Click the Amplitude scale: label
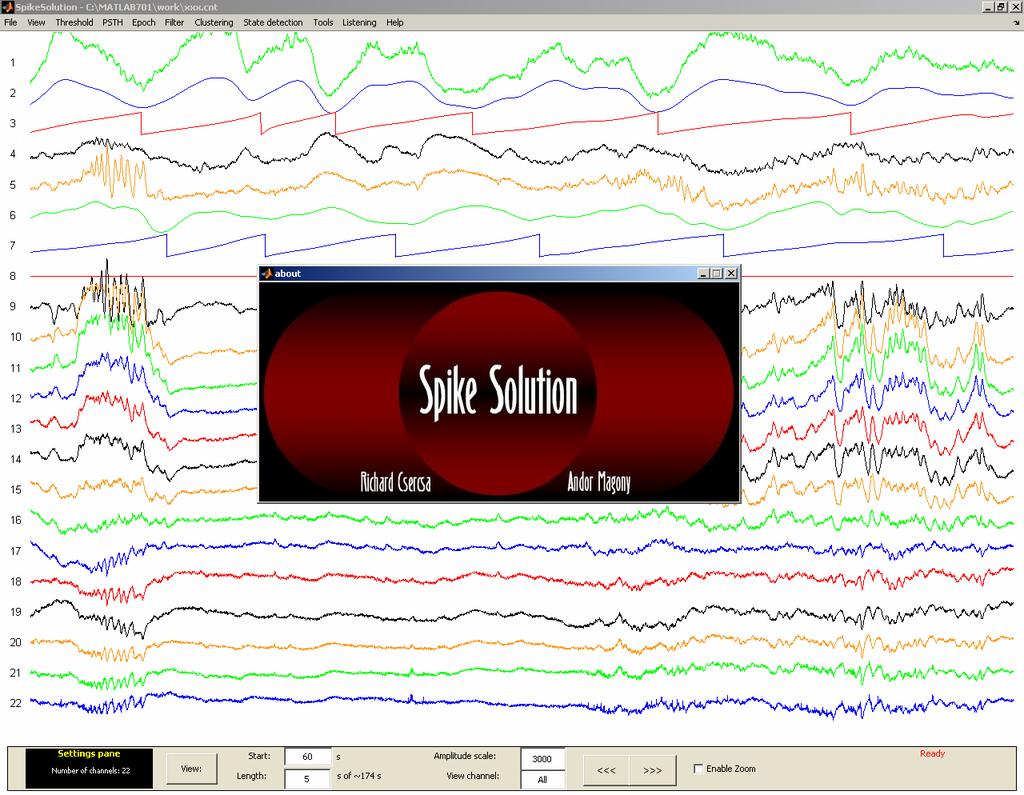This screenshot has width=1024, height=795. tap(464, 756)
